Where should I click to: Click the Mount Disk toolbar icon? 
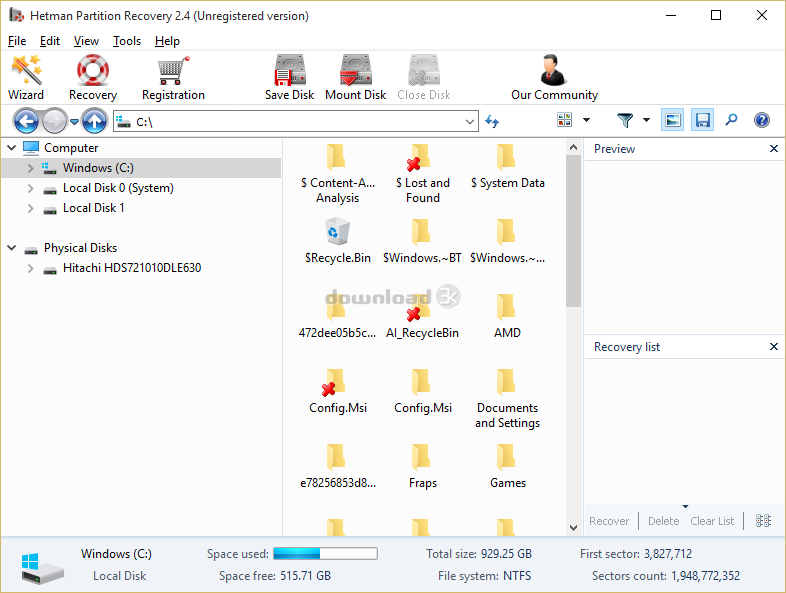coord(355,70)
